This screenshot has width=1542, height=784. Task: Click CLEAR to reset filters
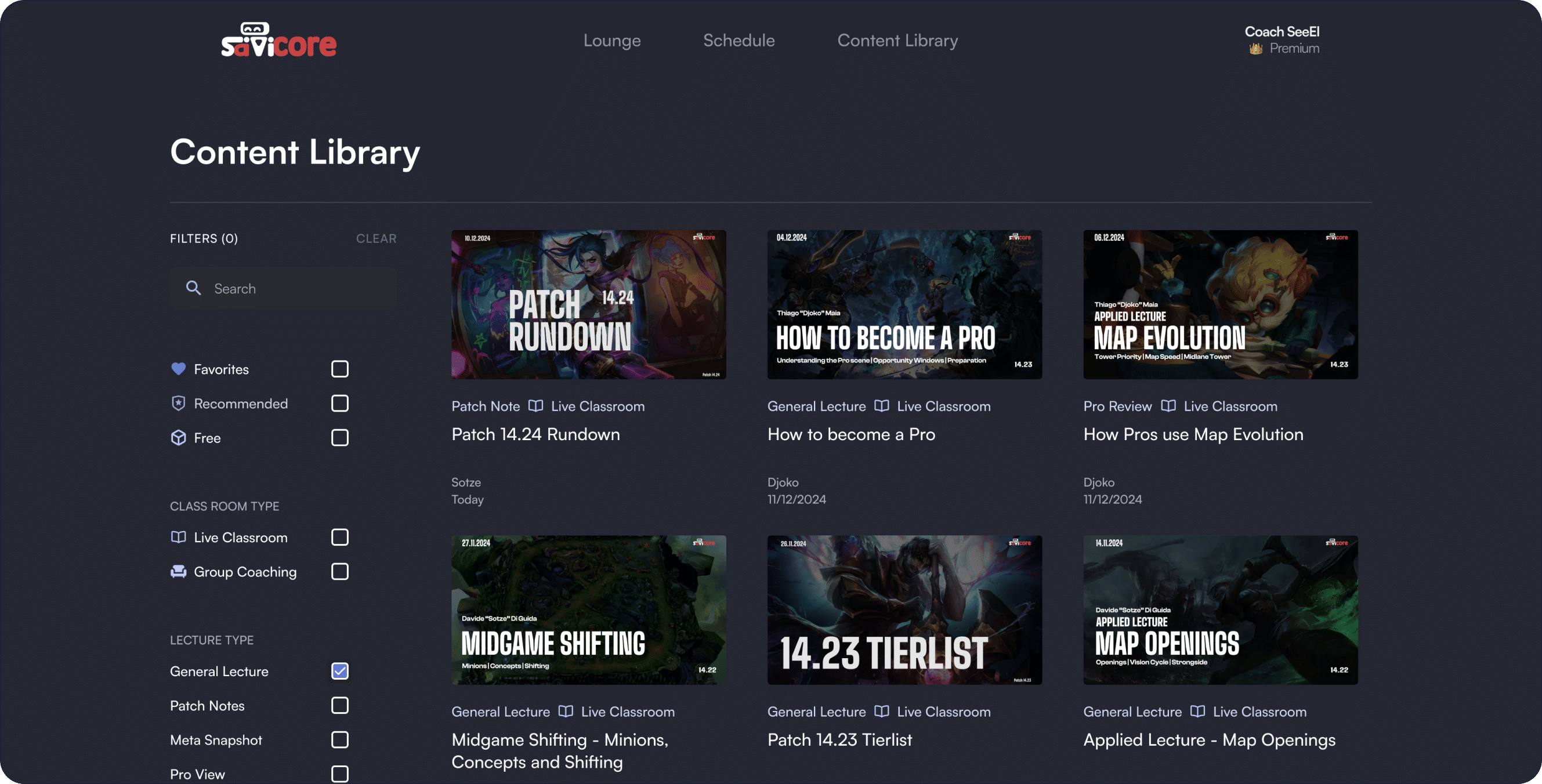coord(376,238)
